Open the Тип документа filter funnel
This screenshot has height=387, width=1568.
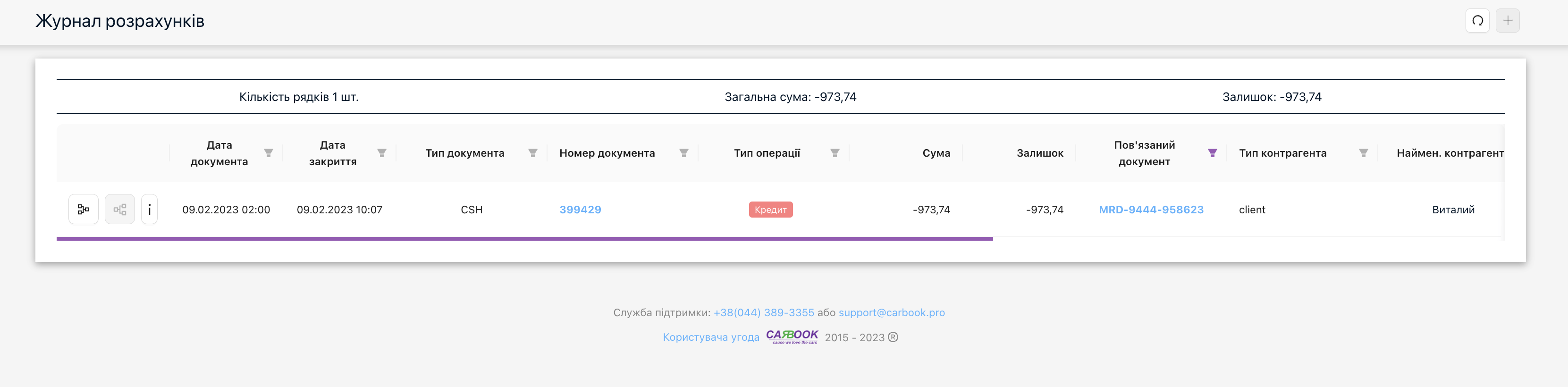(x=532, y=153)
